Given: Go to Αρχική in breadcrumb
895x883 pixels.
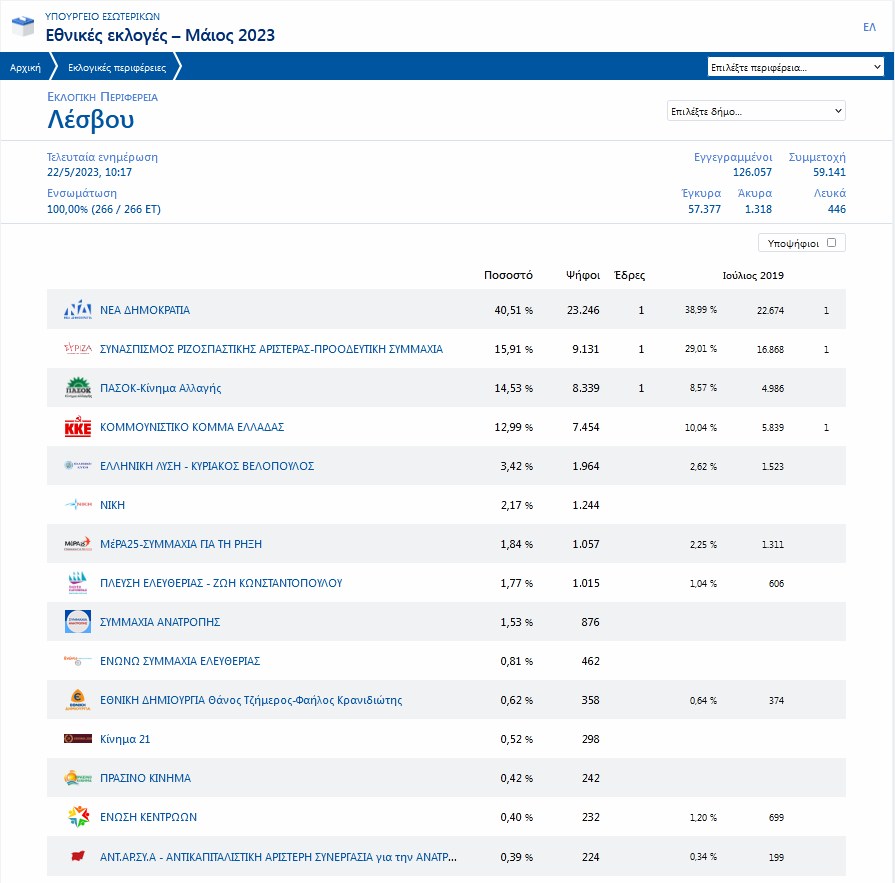Looking at the screenshot, I should pyautogui.click(x=25, y=67).
